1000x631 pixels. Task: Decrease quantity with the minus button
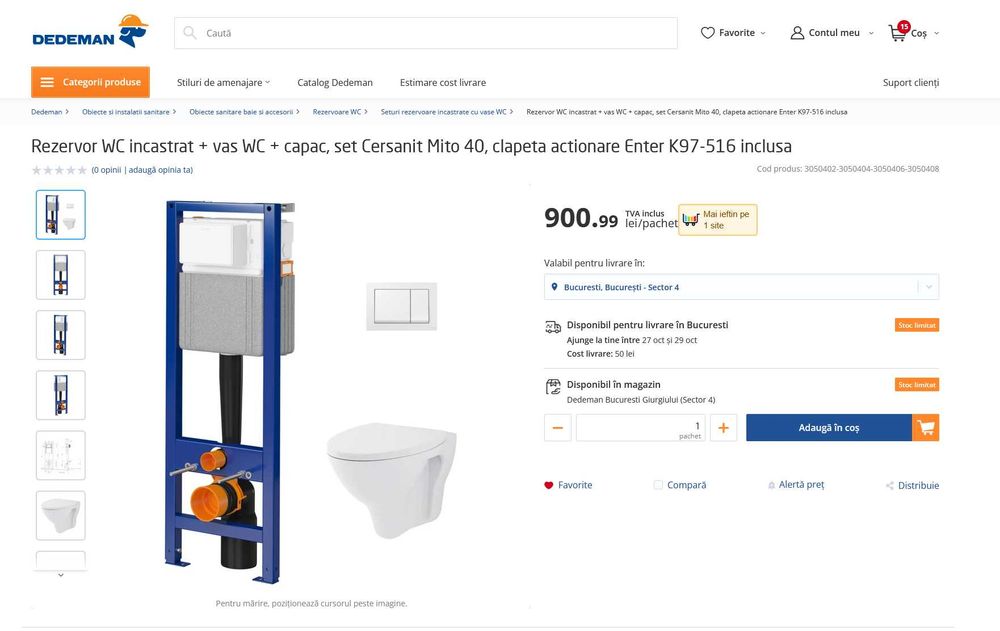557,427
